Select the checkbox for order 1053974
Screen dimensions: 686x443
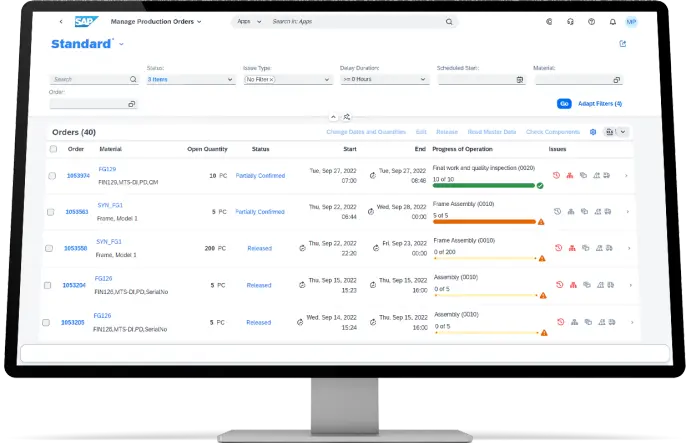click(x=52, y=176)
